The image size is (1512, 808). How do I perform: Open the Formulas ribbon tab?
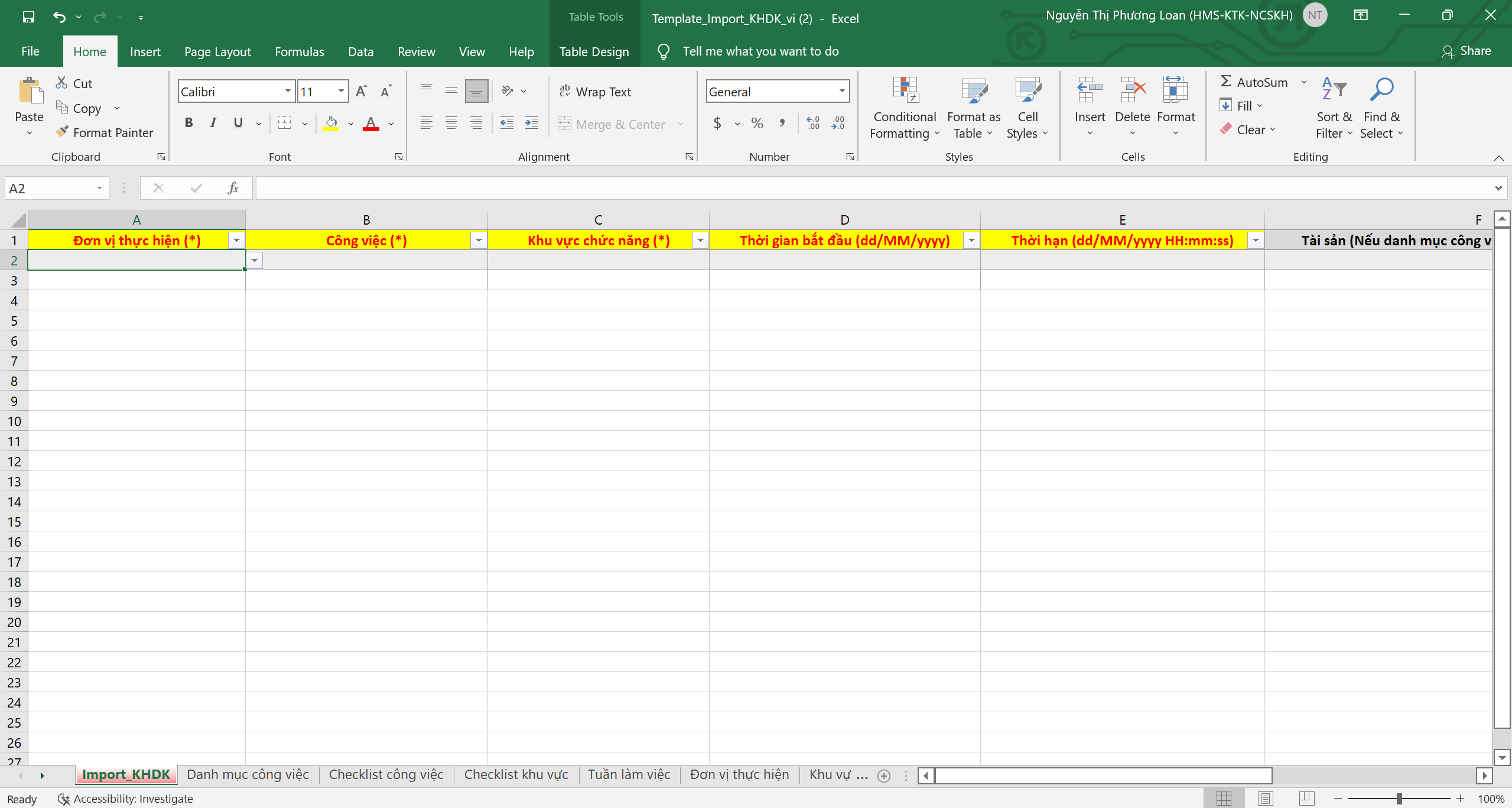(x=299, y=52)
